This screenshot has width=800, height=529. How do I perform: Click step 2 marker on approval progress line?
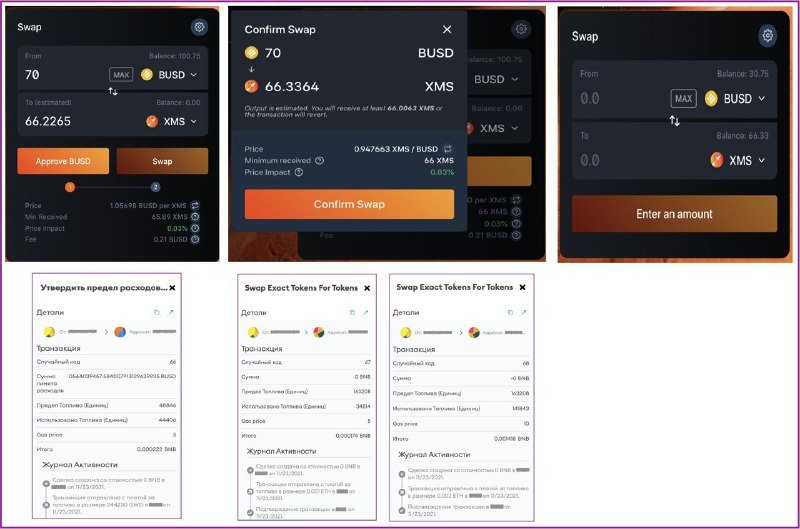coord(156,187)
